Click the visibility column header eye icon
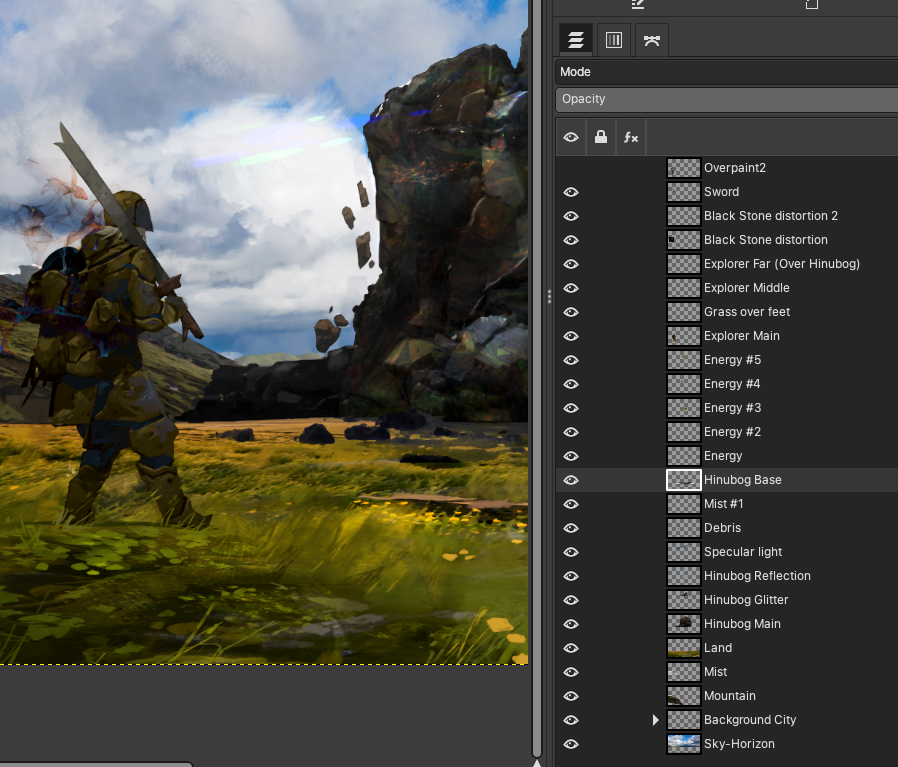The width and height of the screenshot is (898, 767). 571,137
